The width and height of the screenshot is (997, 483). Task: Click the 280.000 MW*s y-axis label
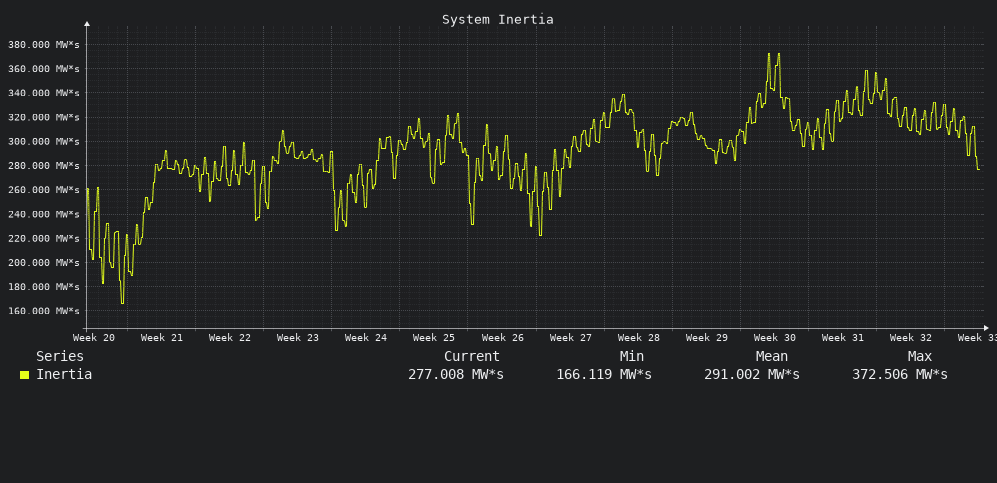(44, 165)
